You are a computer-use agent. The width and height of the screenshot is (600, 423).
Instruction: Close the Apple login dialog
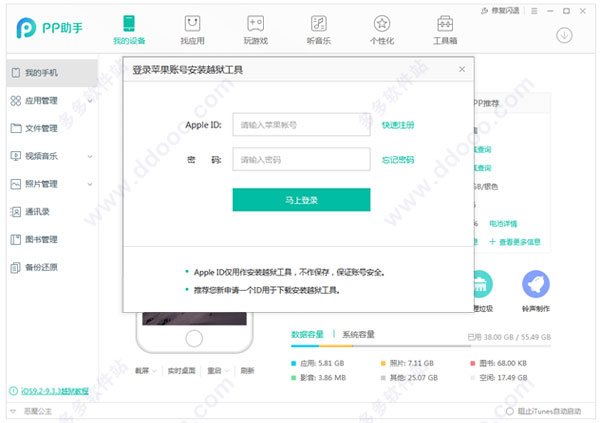click(x=462, y=69)
